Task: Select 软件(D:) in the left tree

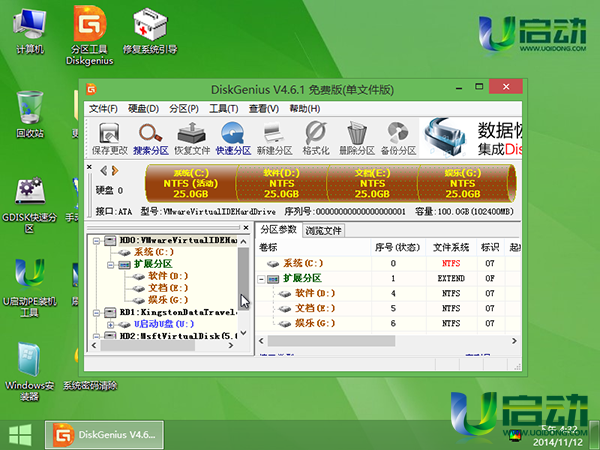Action: click(x=168, y=276)
